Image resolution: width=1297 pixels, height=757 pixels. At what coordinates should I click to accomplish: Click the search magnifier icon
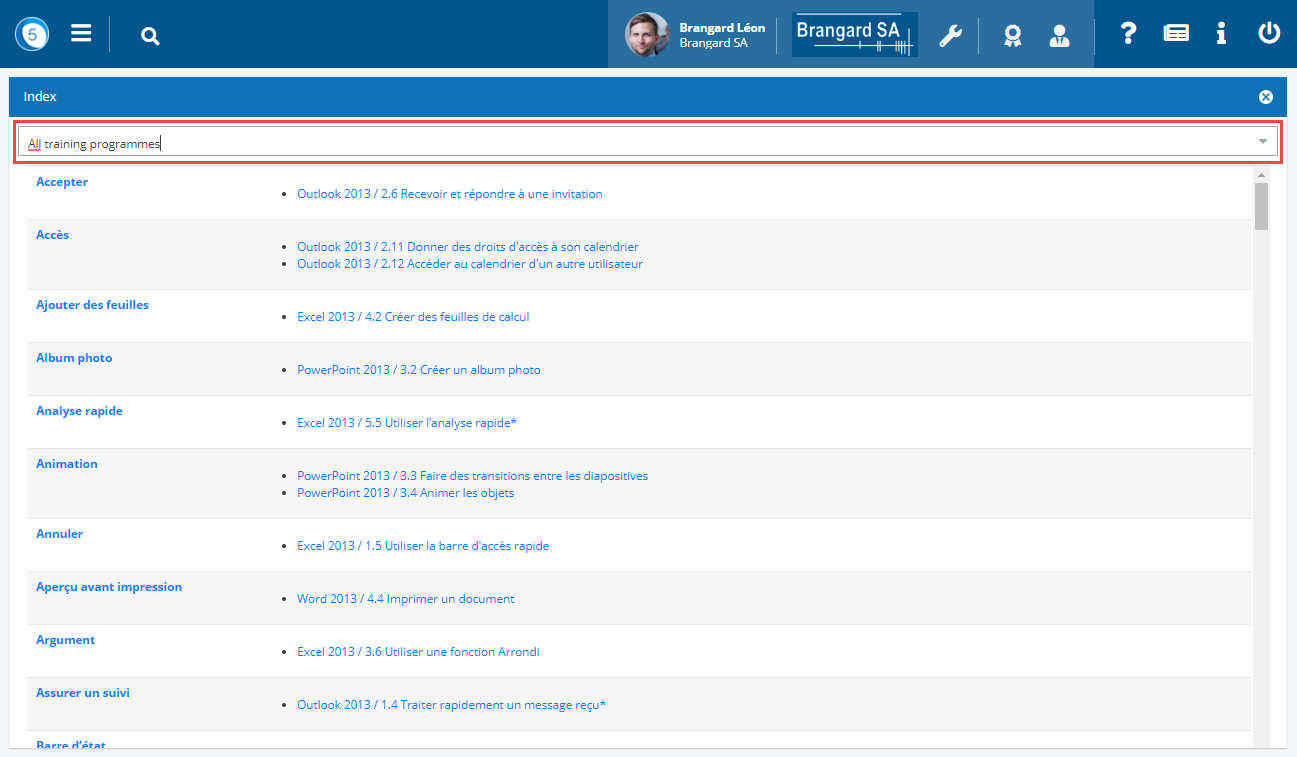[150, 37]
